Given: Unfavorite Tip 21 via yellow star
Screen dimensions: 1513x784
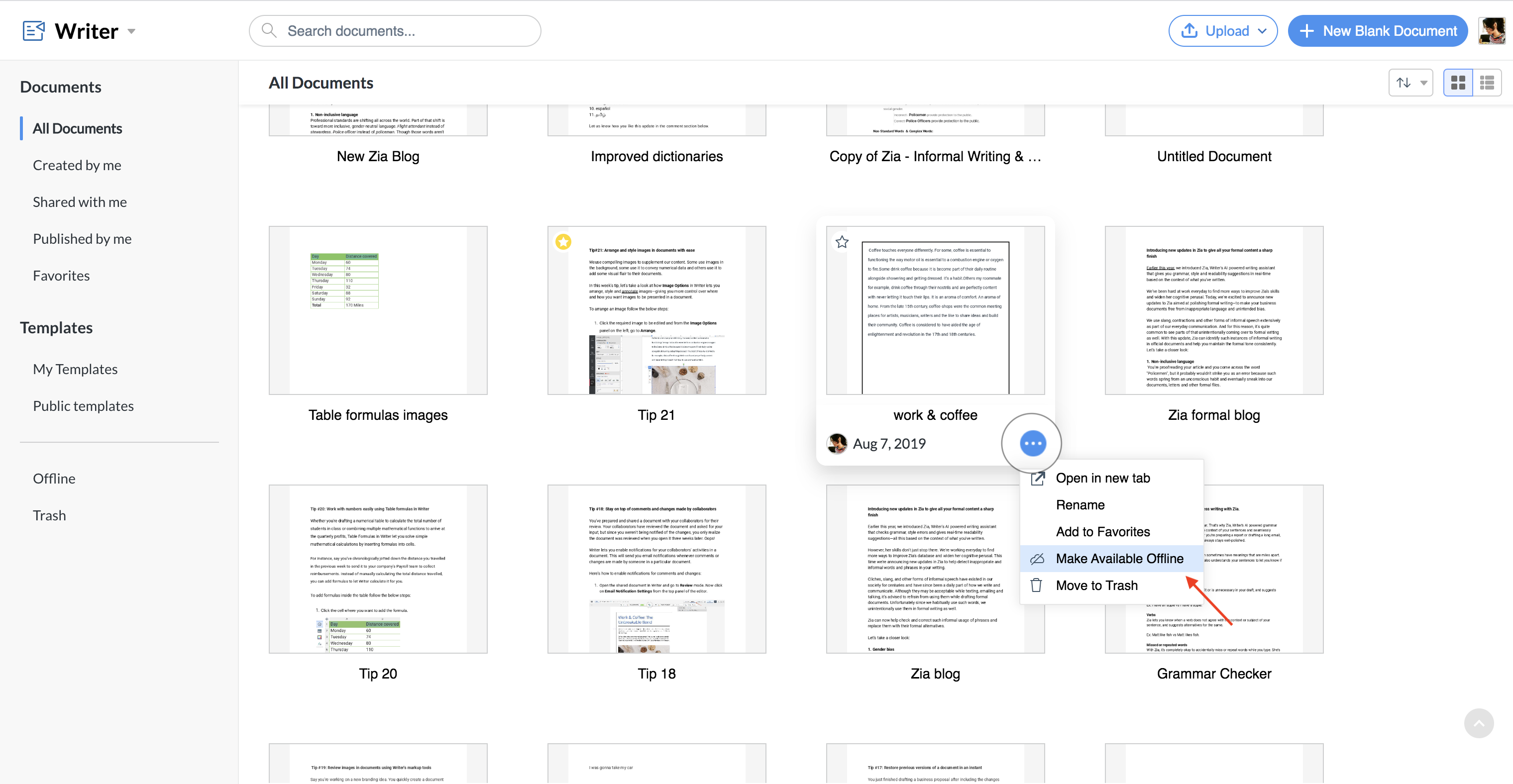Looking at the screenshot, I should pyautogui.click(x=563, y=242).
